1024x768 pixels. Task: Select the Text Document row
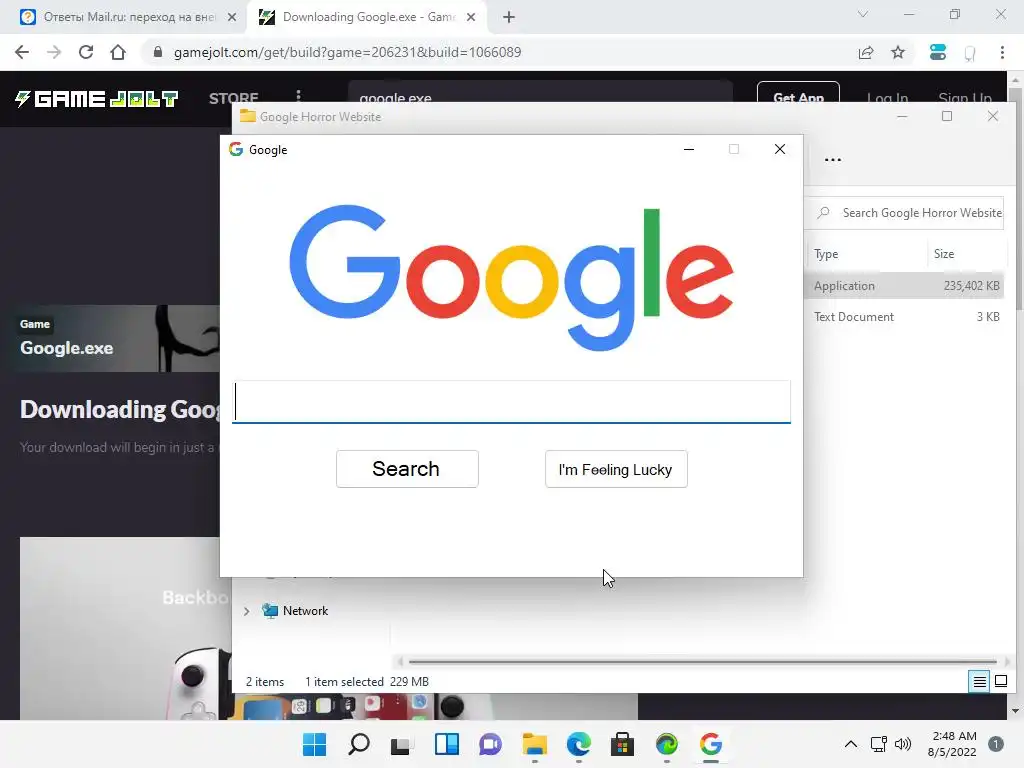coord(904,317)
